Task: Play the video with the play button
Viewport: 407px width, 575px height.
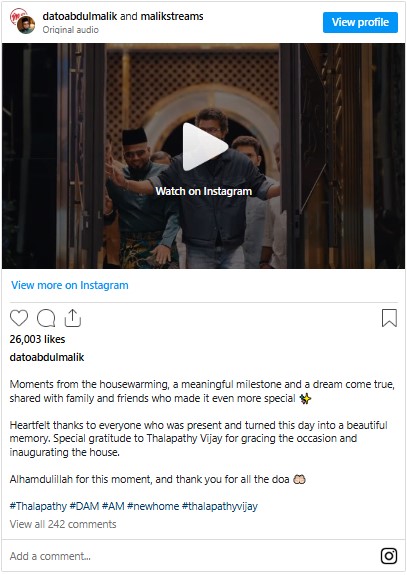Action: (204, 146)
